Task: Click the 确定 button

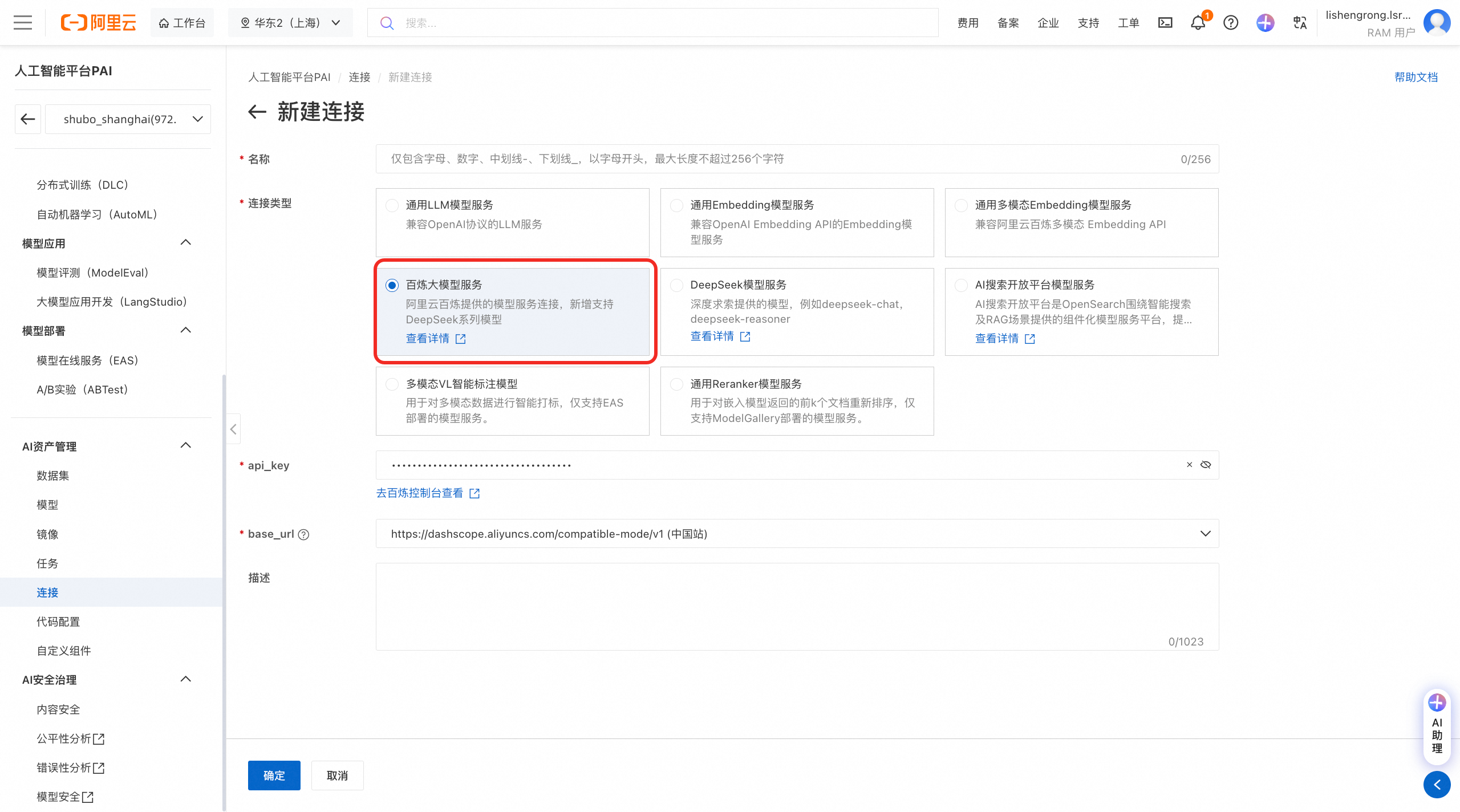Action: pyautogui.click(x=274, y=776)
